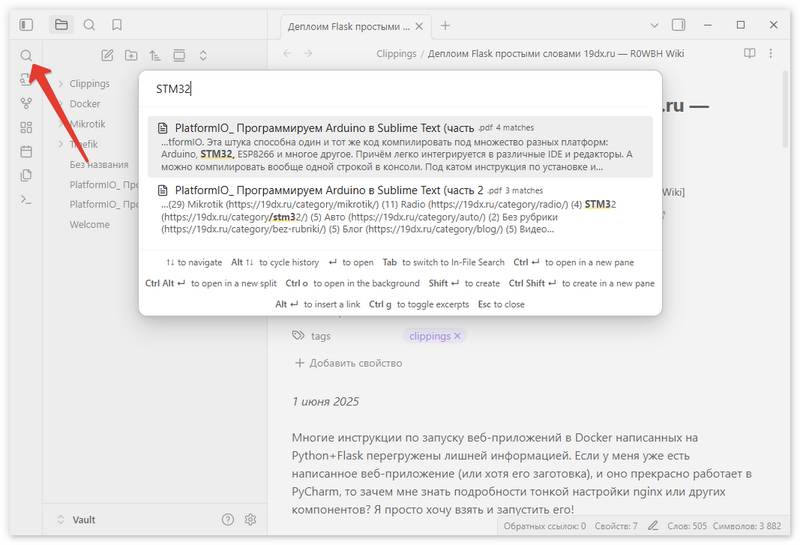
Task: Click Символов: 3 882 in status bar
Action: pyautogui.click(x=747, y=526)
